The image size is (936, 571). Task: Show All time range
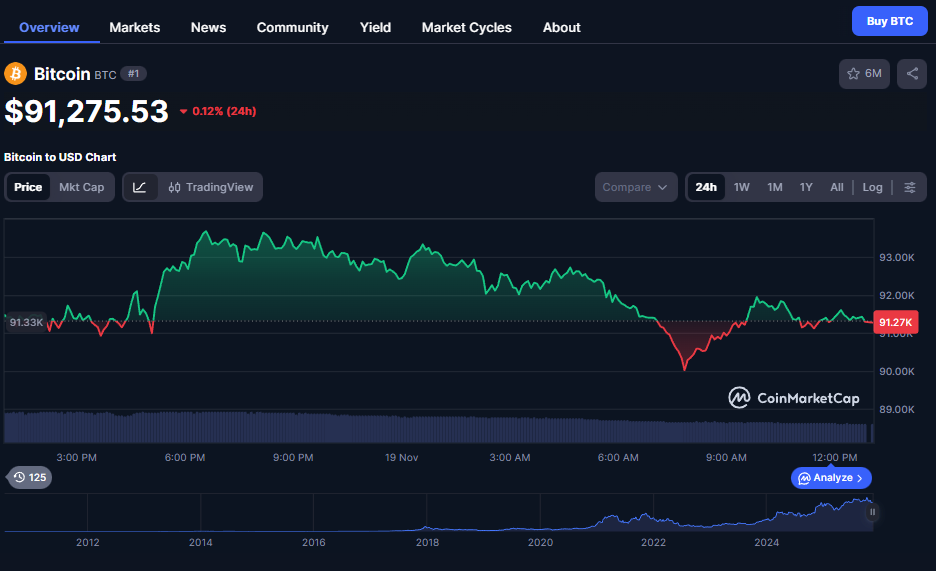point(837,187)
